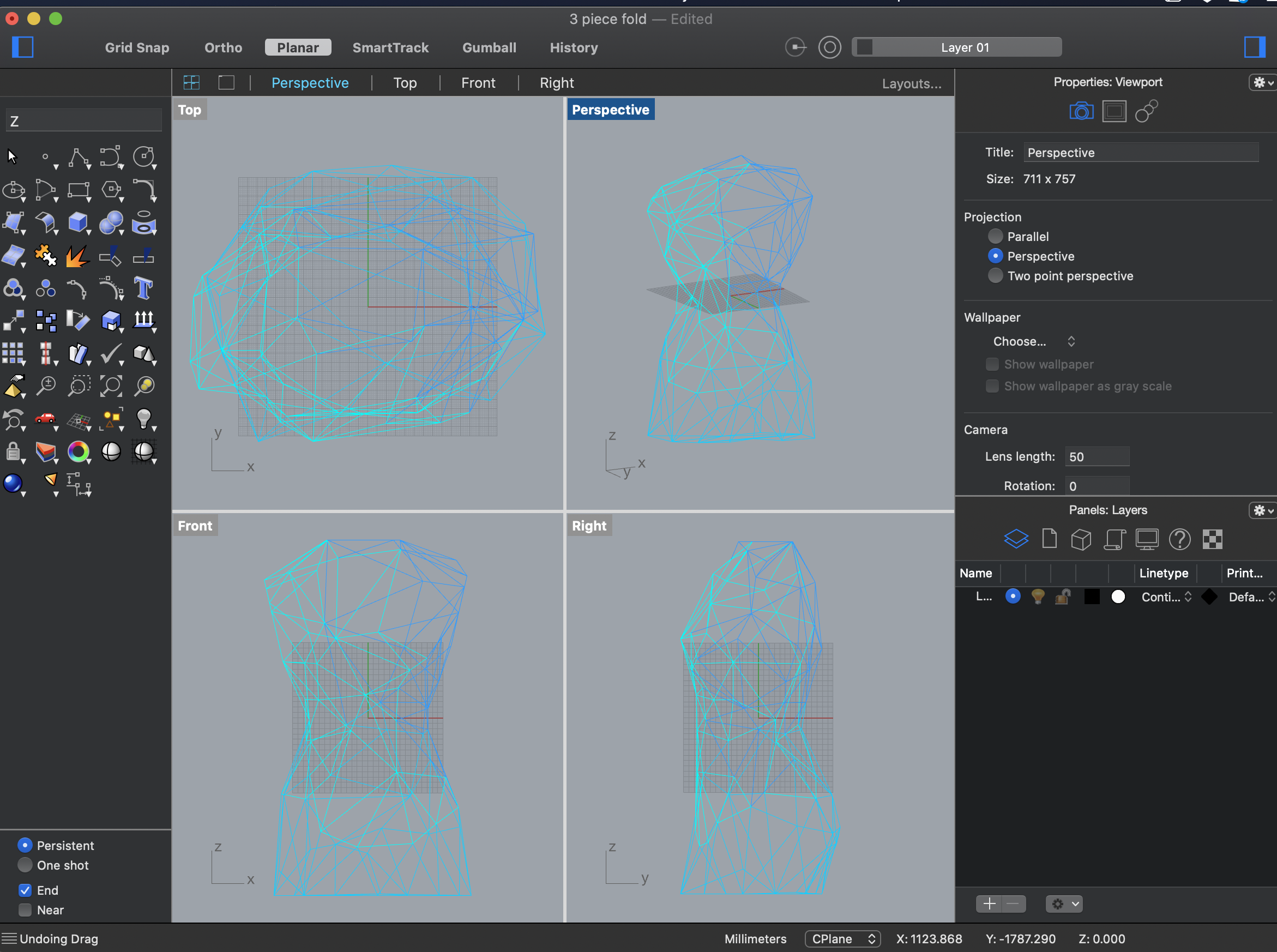1277x952 pixels.
Task: Switch to the Top viewport tab
Action: [x=405, y=83]
